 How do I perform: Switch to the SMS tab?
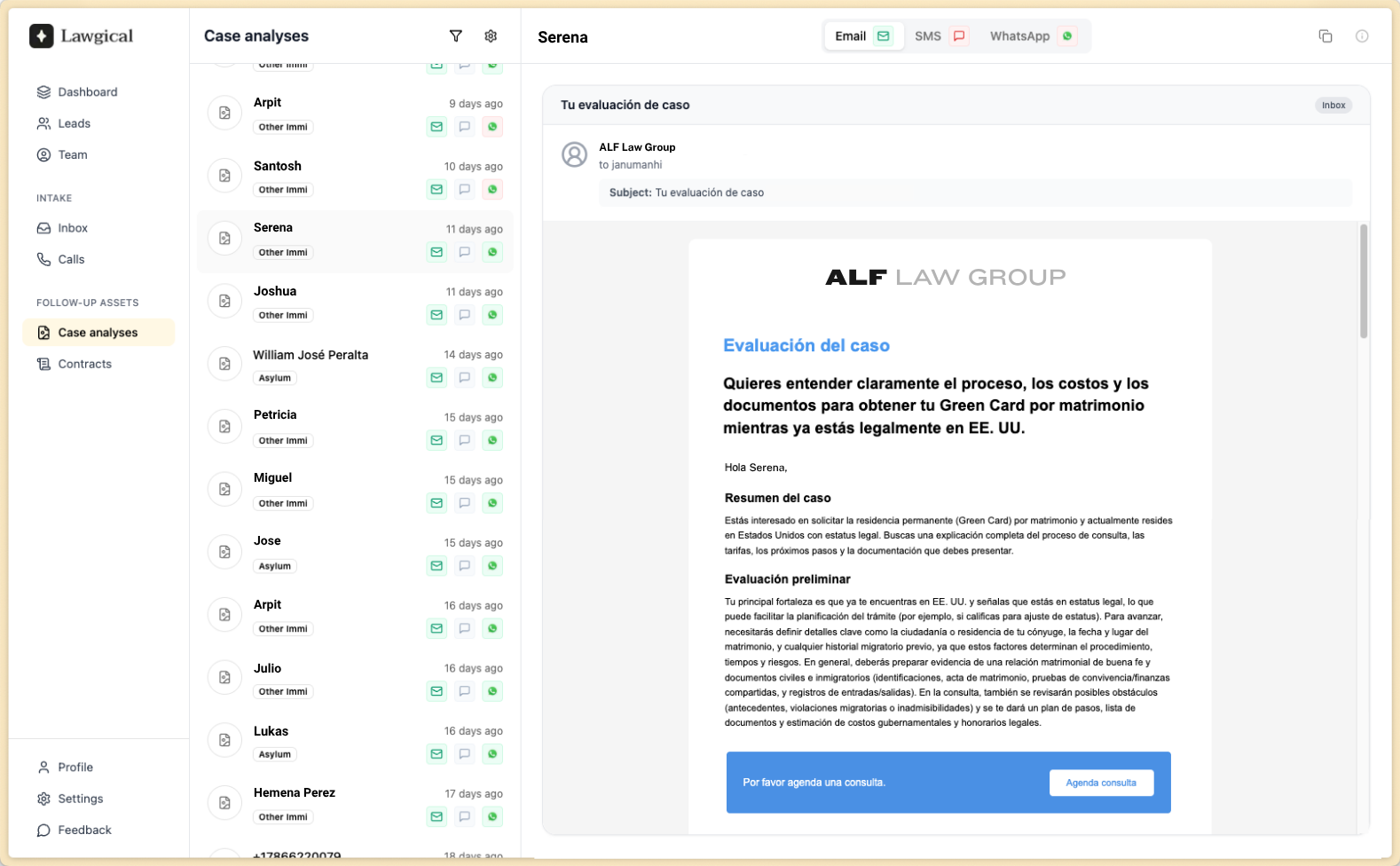940,36
